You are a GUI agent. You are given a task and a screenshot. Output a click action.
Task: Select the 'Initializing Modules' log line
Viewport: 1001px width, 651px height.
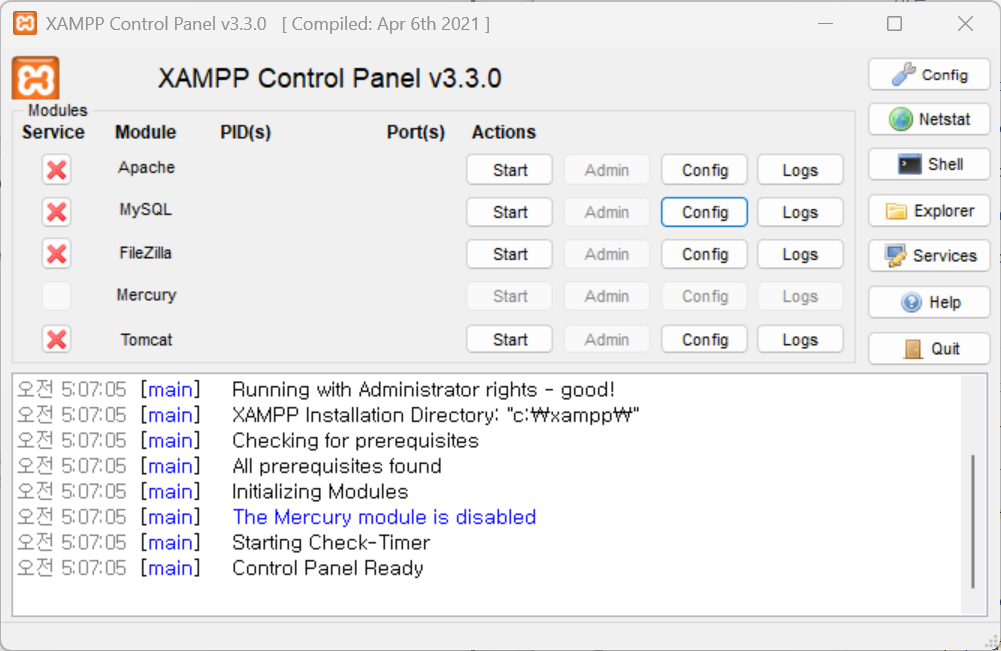click(x=320, y=491)
